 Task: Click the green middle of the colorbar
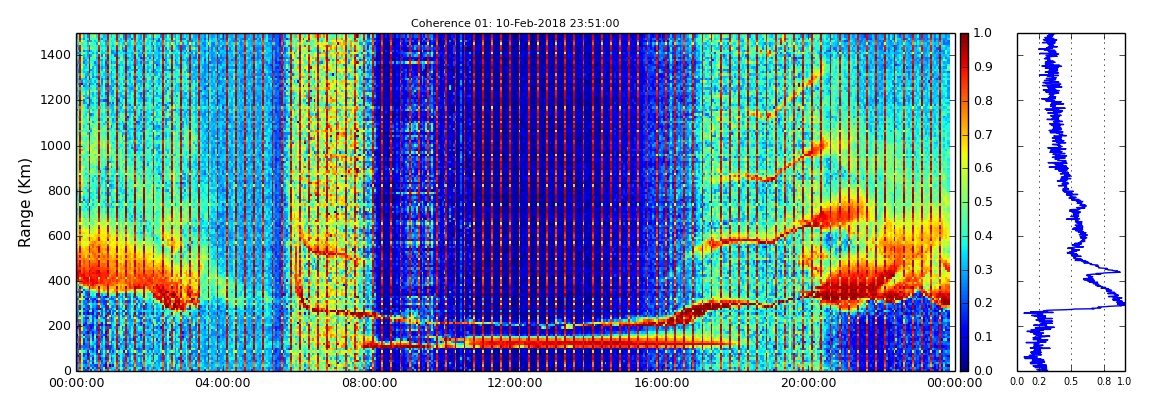pyautogui.click(x=964, y=202)
